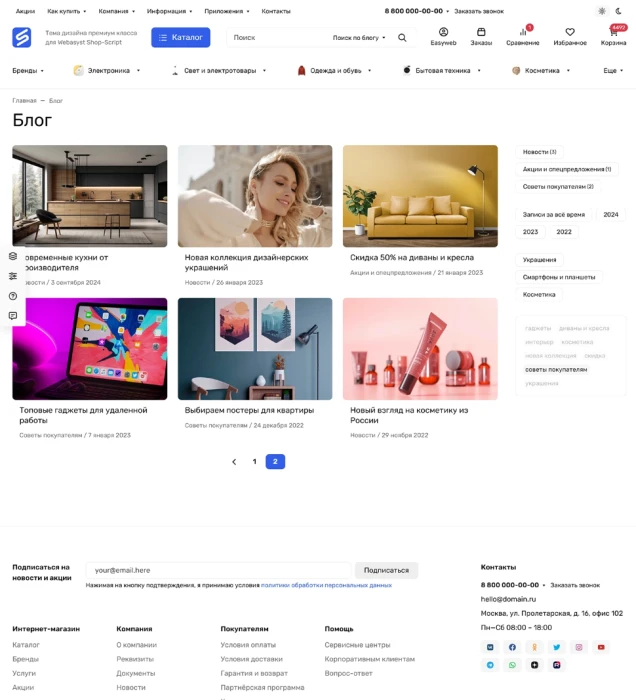This screenshot has width=636, height=700.
Task: Open the YouTube icon in footer
Action: coord(601,647)
